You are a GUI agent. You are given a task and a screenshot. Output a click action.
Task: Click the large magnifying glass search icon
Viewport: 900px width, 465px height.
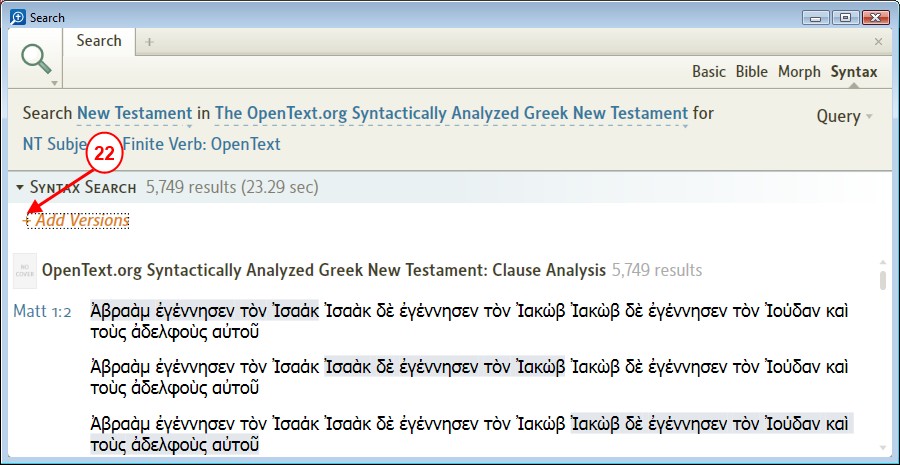(x=36, y=59)
